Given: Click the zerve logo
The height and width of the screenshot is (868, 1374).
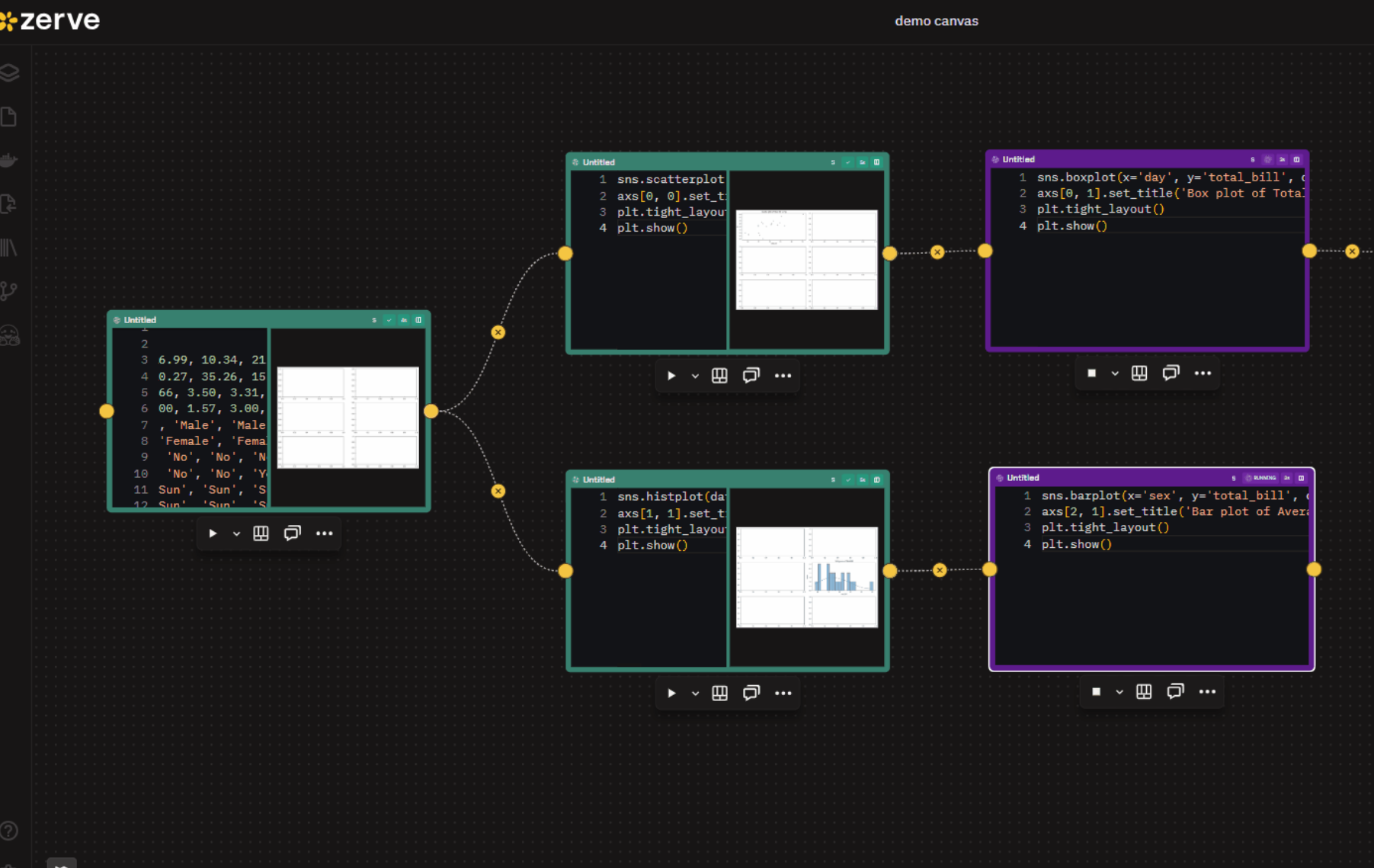Looking at the screenshot, I should [x=50, y=20].
